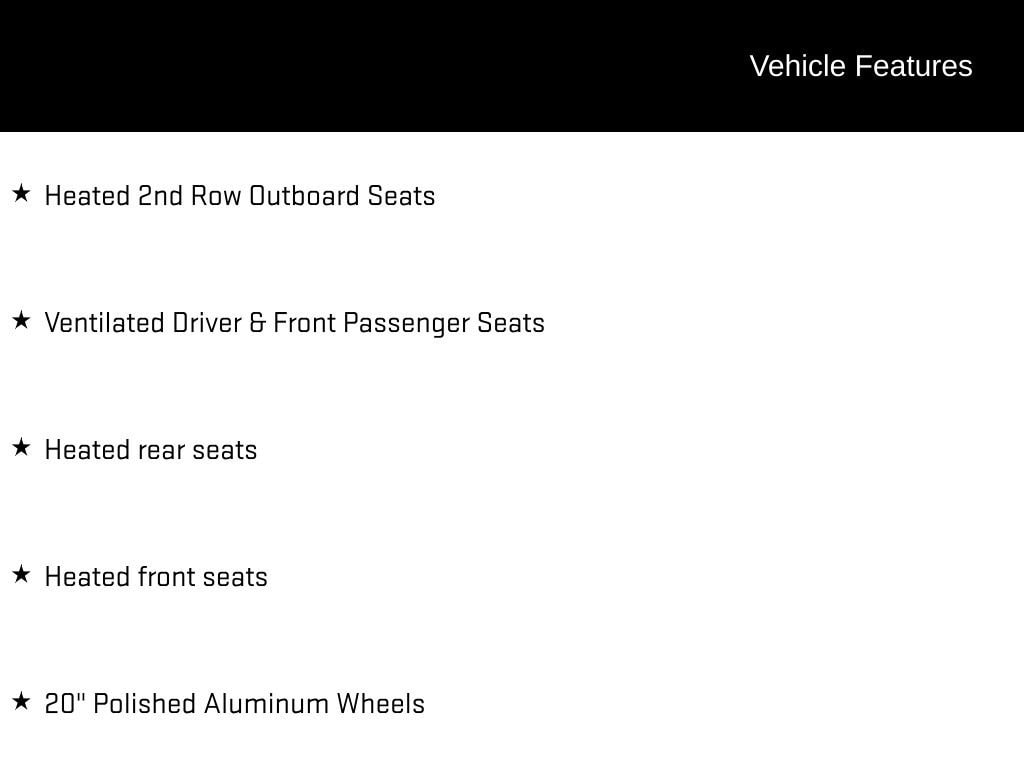Choose the Heated rear seats feature text
This screenshot has width=1024, height=768.
[151, 450]
